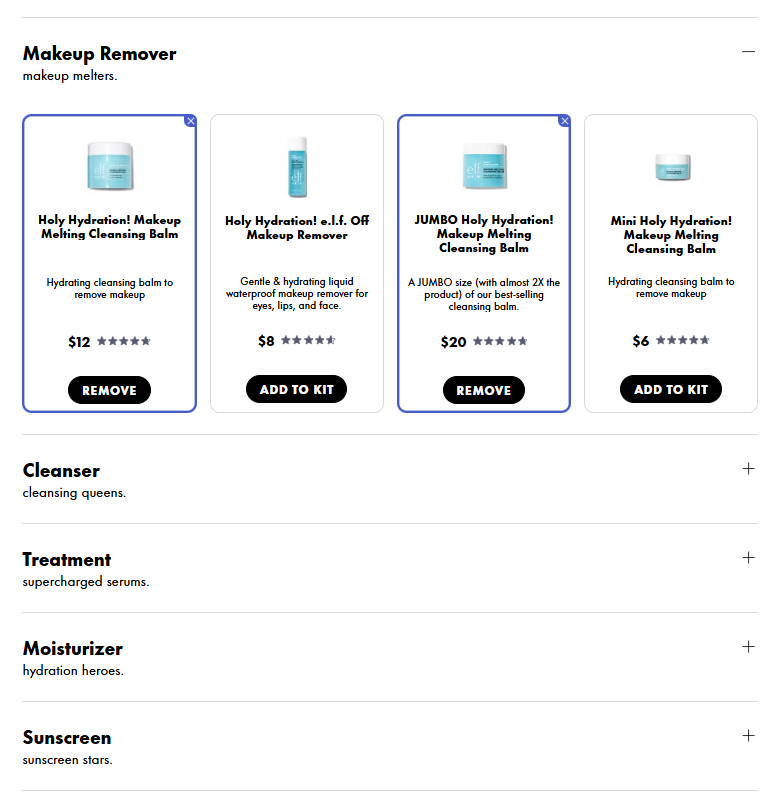Open Holy Hydration! e.l.f. Off Makeup Remover title
Viewport: 773px width, 804px height.
click(x=297, y=227)
